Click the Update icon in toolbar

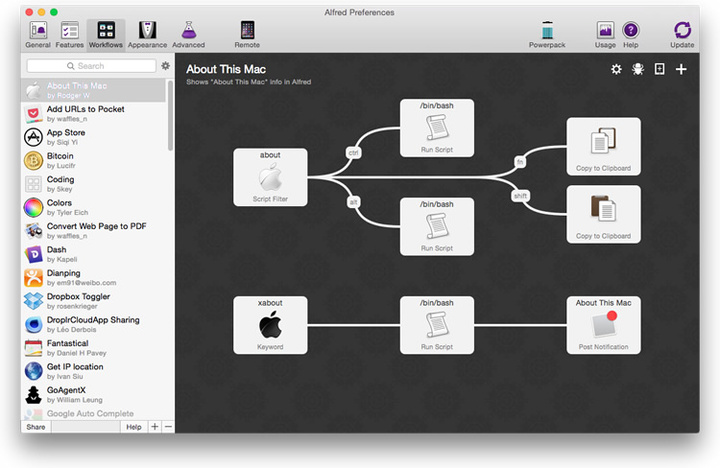click(x=682, y=33)
